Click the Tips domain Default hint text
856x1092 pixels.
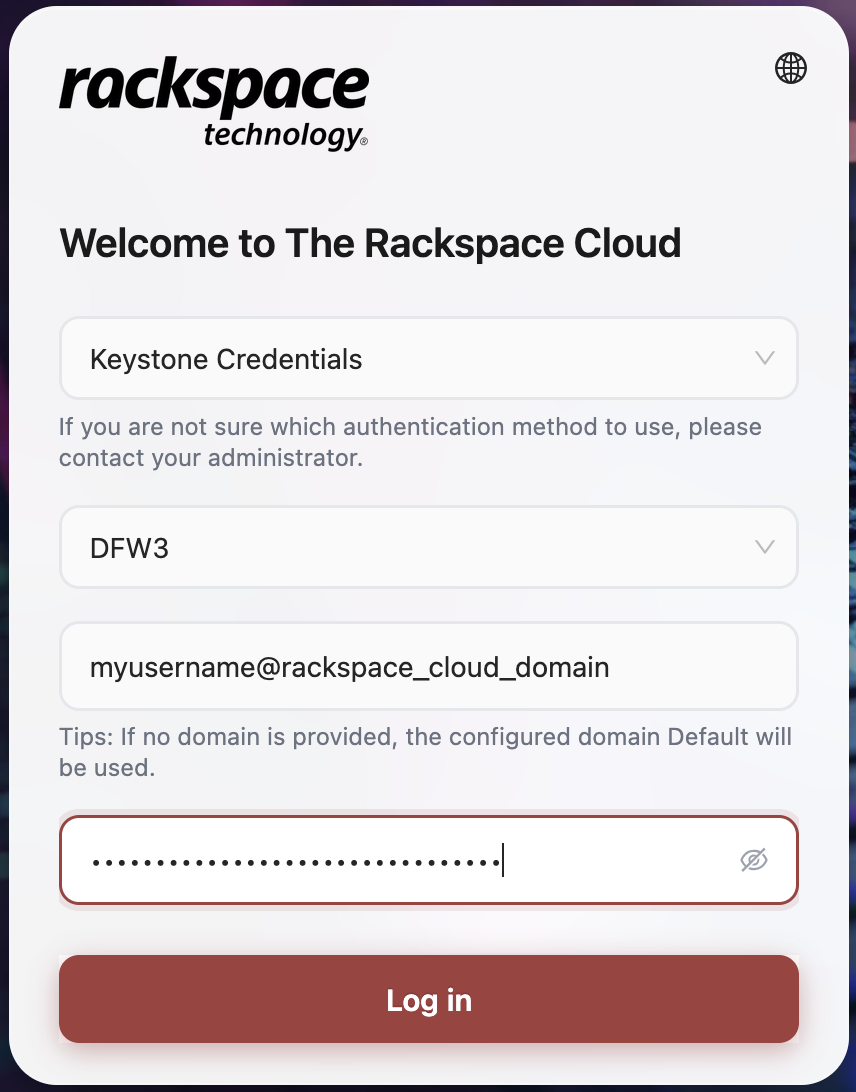tap(425, 752)
